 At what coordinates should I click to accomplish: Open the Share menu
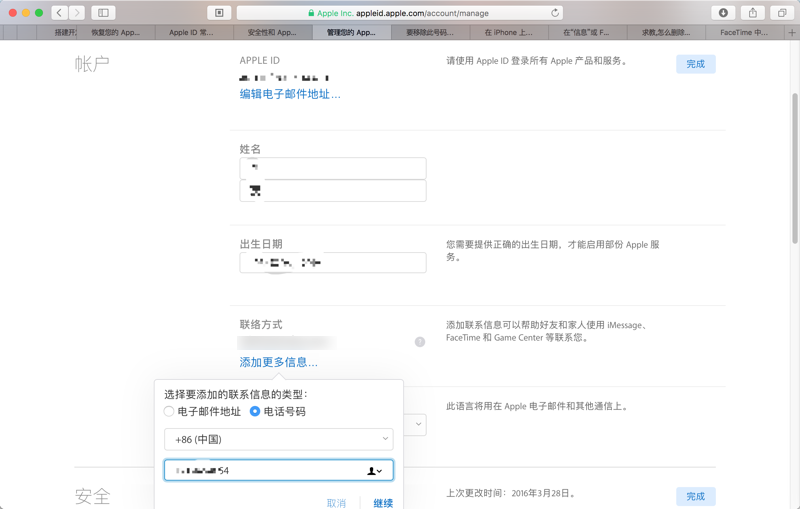point(753,13)
